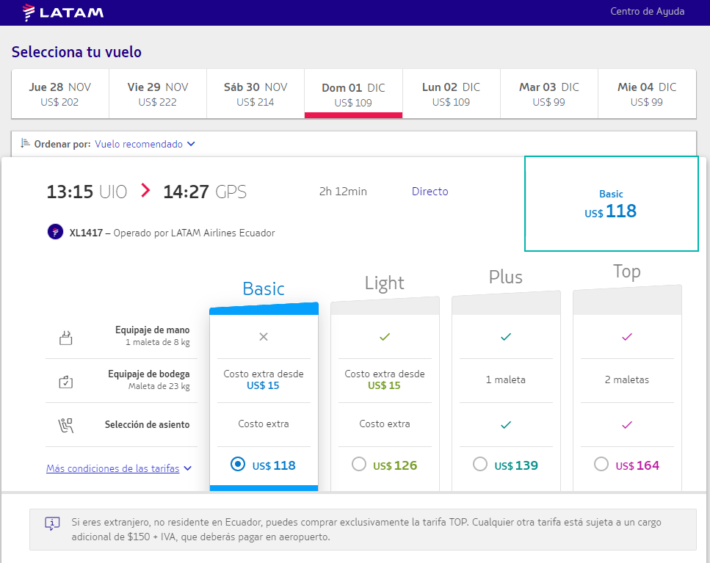Click the Basic US$ 118 summary box
This screenshot has height=563, width=710.
click(x=611, y=203)
